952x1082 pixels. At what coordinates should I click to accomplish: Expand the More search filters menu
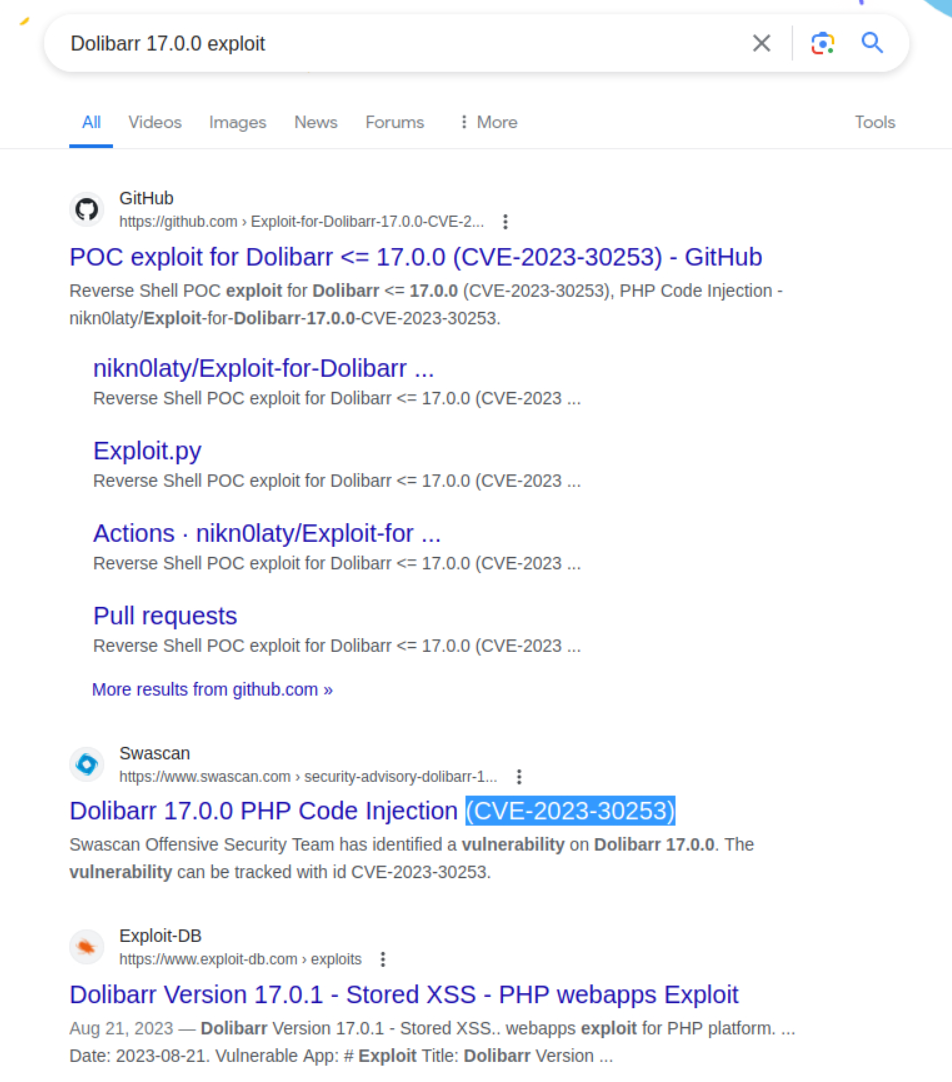pos(487,122)
